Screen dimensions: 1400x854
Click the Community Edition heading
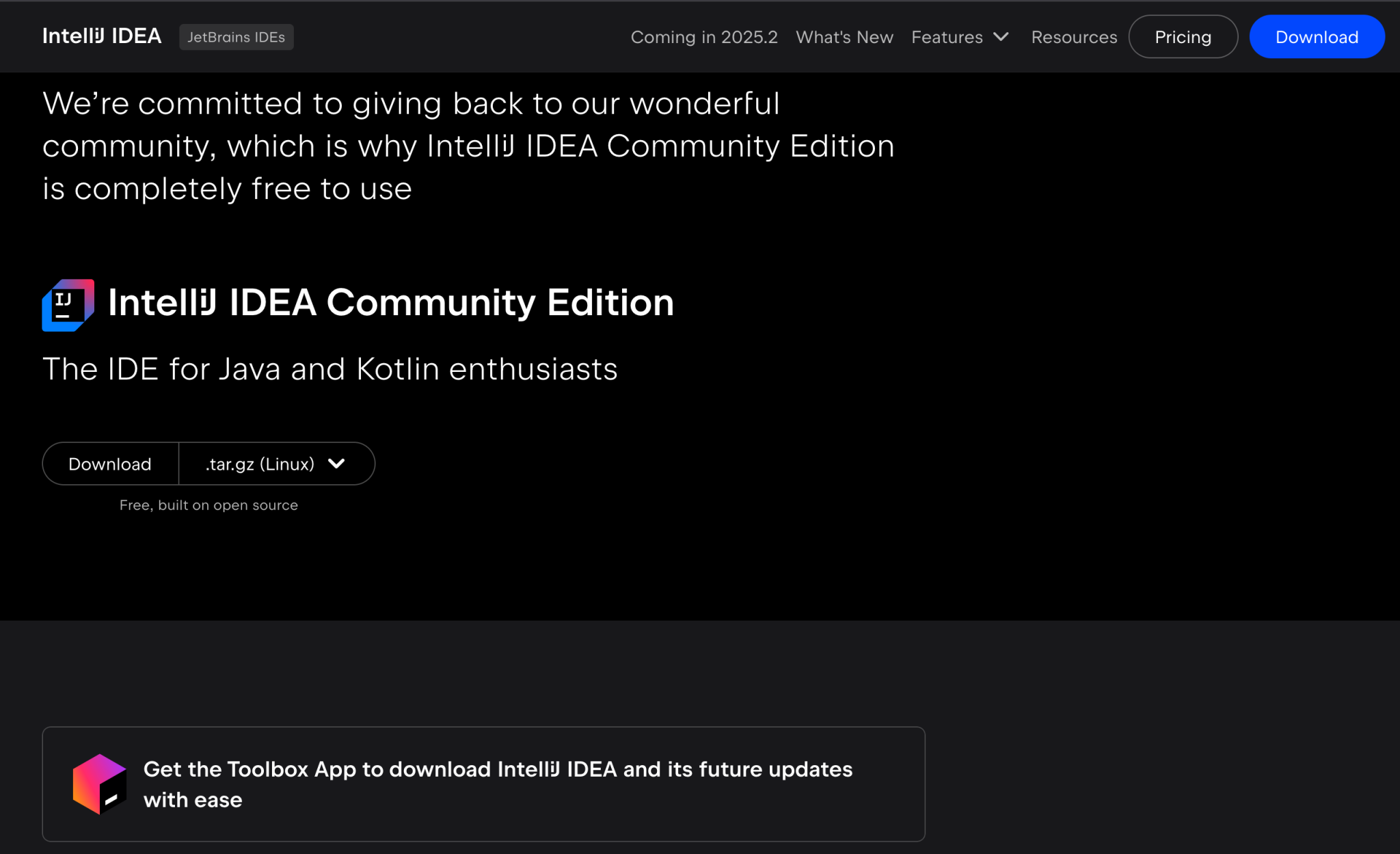click(x=390, y=302)
